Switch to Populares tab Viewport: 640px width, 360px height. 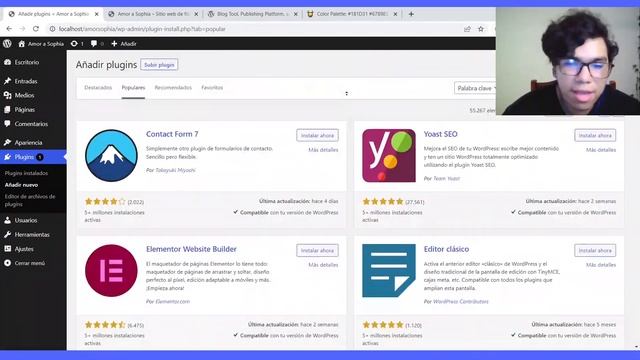click(x=133, y=88)
